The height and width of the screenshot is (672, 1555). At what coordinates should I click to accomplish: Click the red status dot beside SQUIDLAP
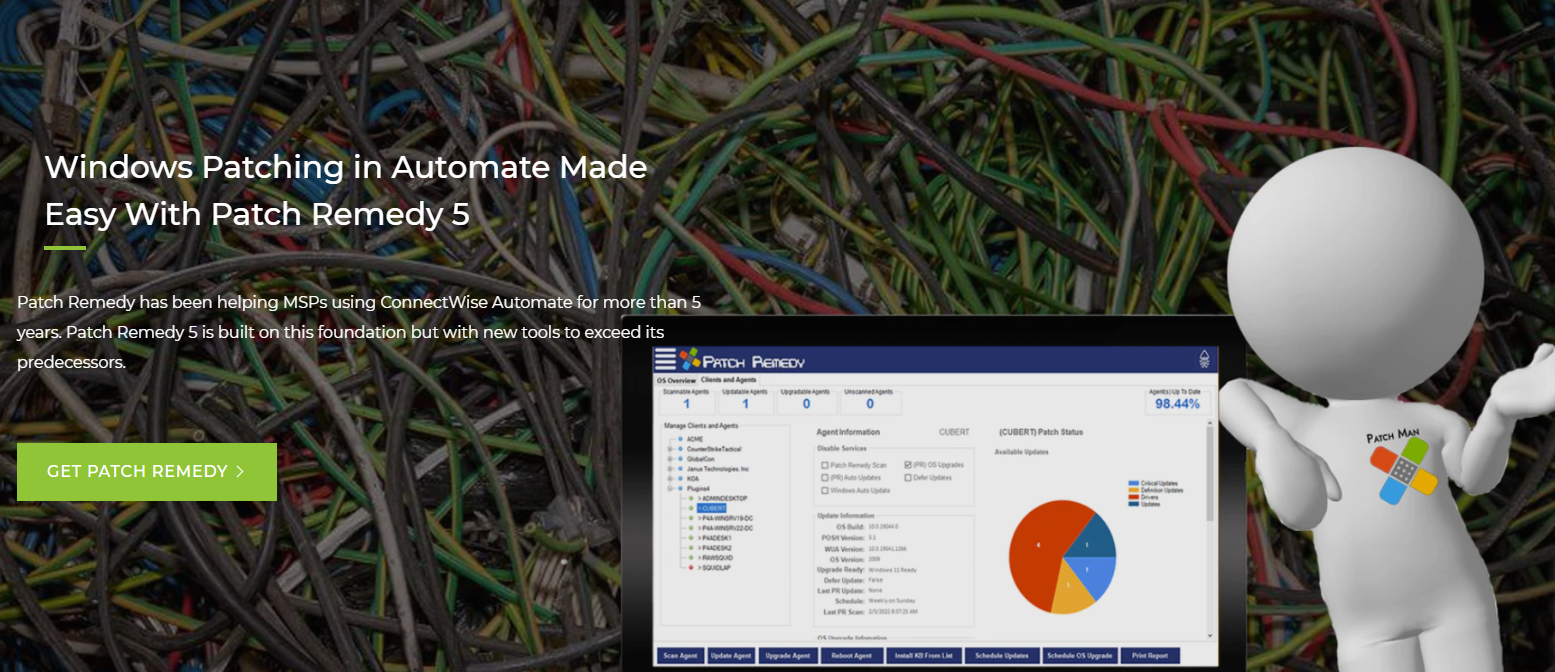(x=690, y=567)
